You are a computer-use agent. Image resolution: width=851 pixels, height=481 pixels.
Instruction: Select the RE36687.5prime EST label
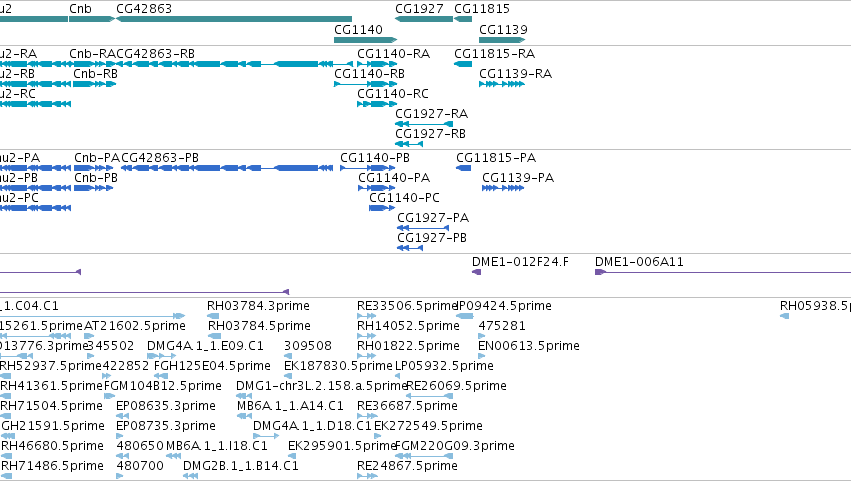coord(407,407)
